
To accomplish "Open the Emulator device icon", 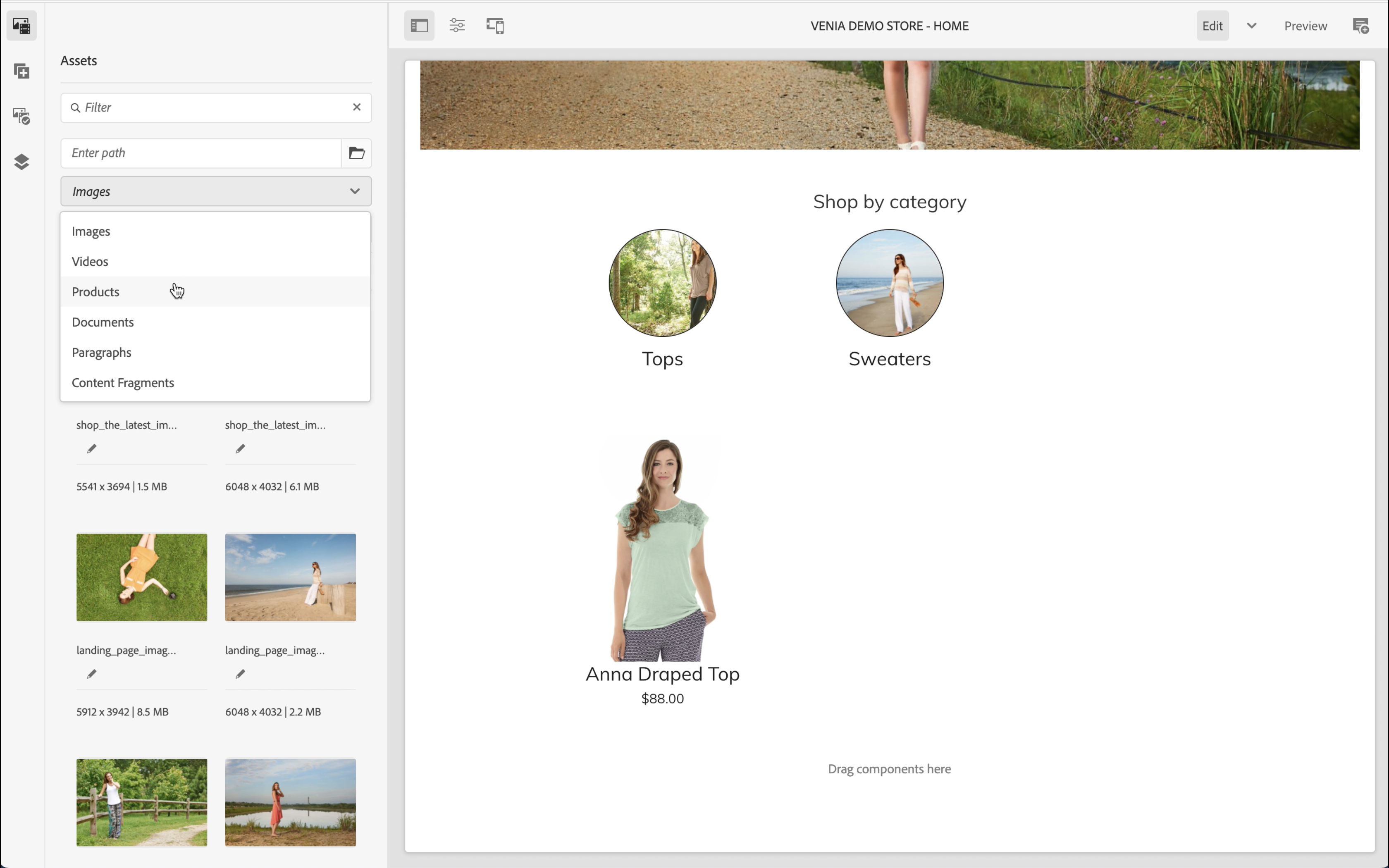I will pos(495,26).
